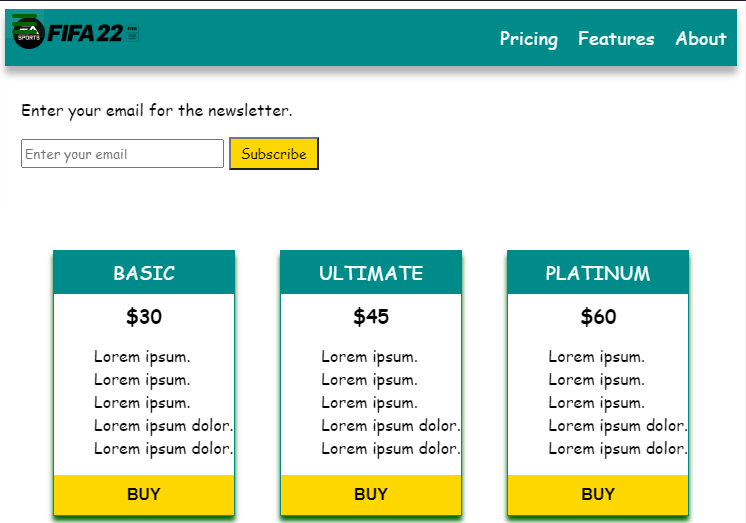Image resolution: width=746 pixels, height=523 pixels.
Task: Click the yellow Subscribe button
Action: 274,154
